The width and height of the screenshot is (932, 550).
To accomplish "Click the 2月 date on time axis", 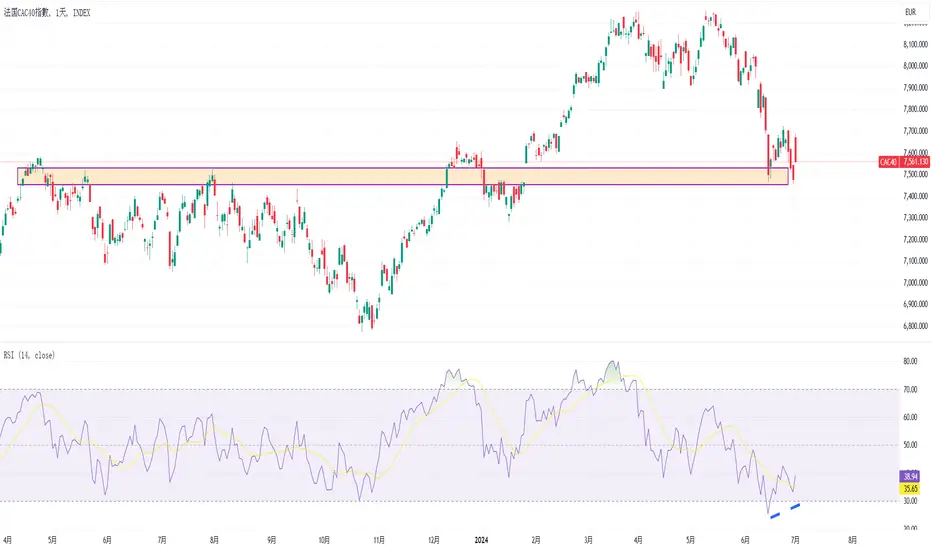I will [x=536, y=540].
